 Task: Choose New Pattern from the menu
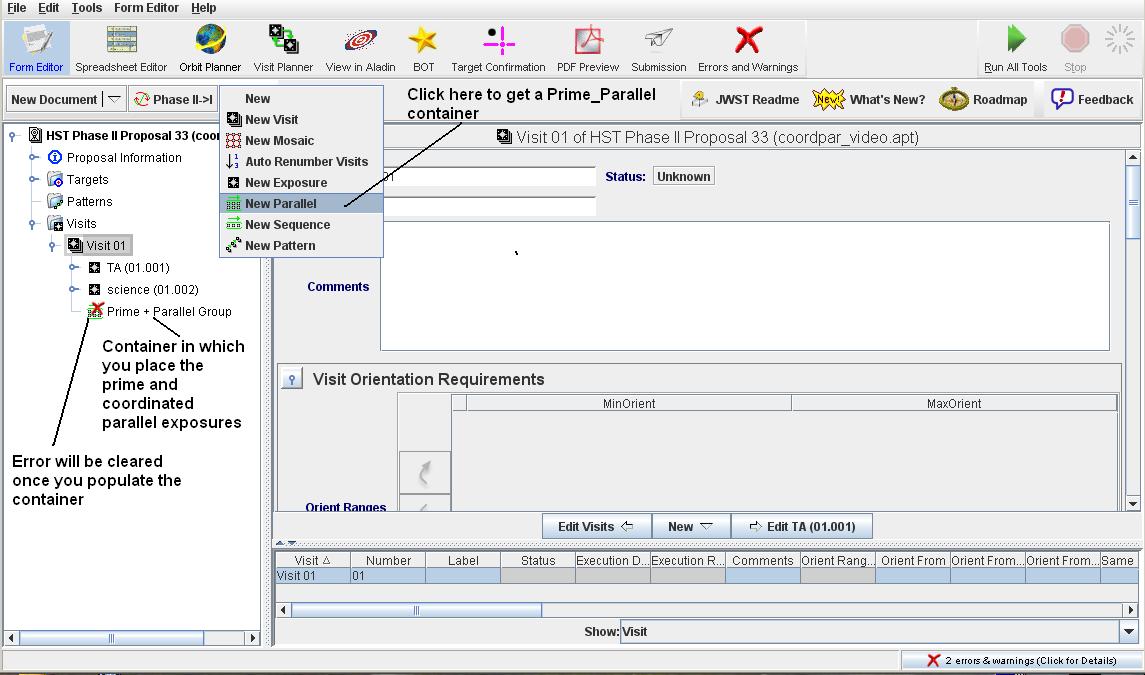(301, 246)
